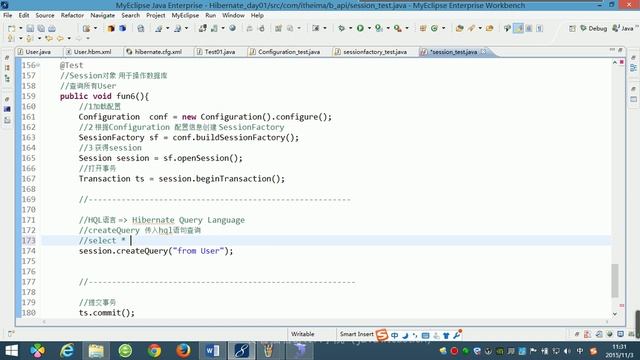Open the File menu
The image size is (640, 360).
pos(7,16)
